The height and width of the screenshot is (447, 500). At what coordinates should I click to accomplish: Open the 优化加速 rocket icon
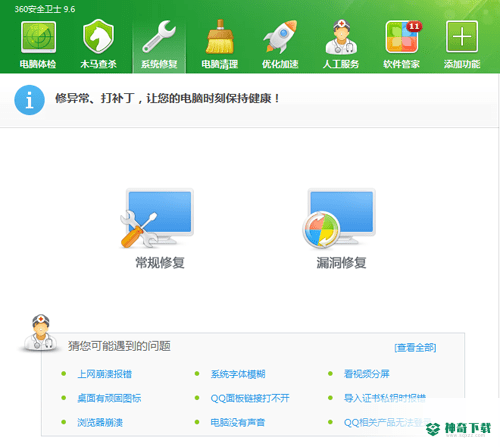[280, 37]
